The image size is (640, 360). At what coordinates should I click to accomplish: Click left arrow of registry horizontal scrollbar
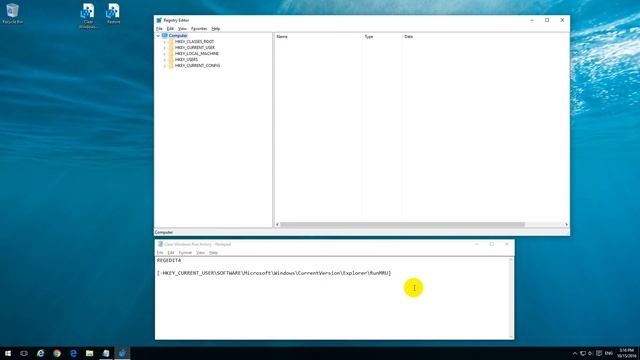click(278, 224)
